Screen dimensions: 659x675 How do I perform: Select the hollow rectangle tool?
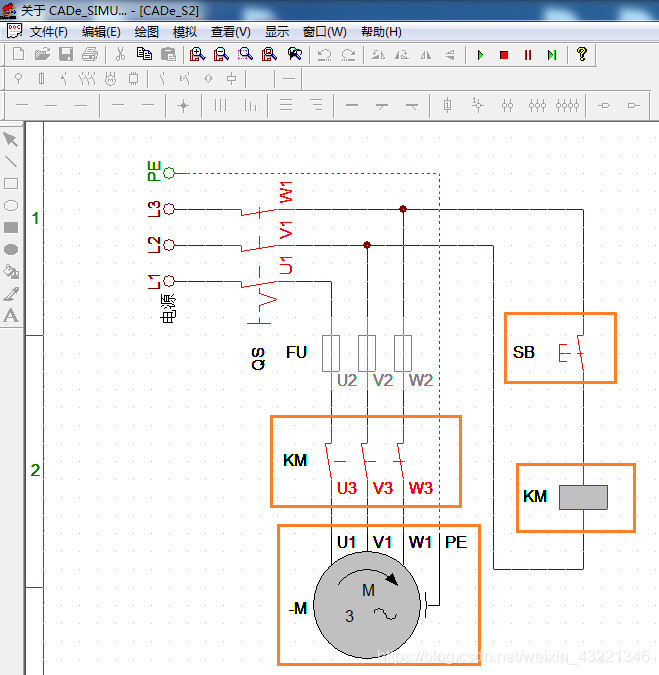click(x=11, y=184)
